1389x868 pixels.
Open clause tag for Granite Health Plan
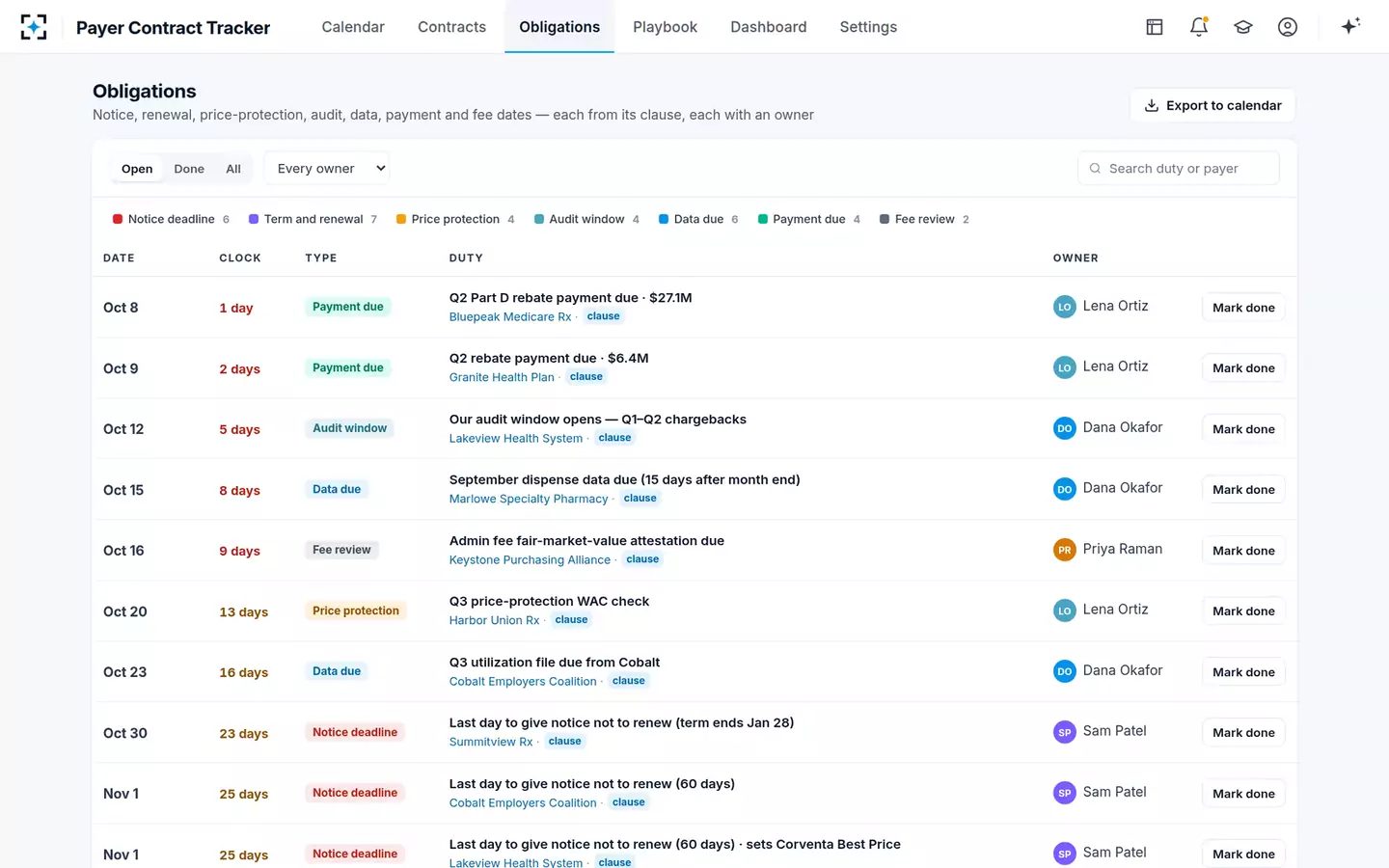pyautogui.click(x=586, y=377)
